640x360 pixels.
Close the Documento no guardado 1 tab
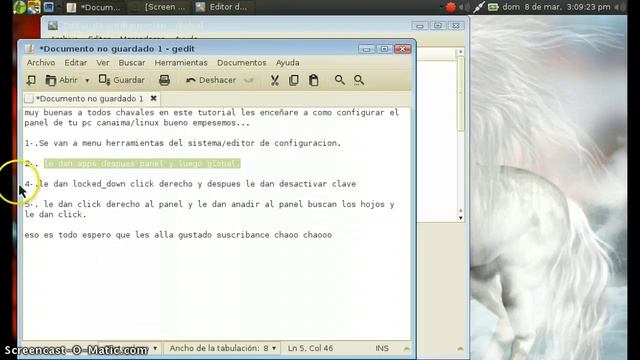pos(153,98)
